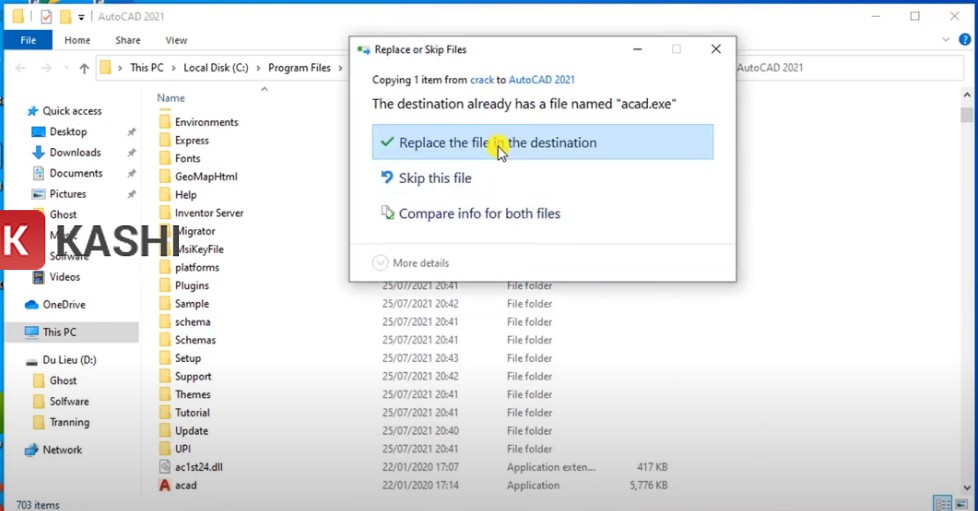
Task: Choose Replace the file in the destination
Action: (542, 142)
